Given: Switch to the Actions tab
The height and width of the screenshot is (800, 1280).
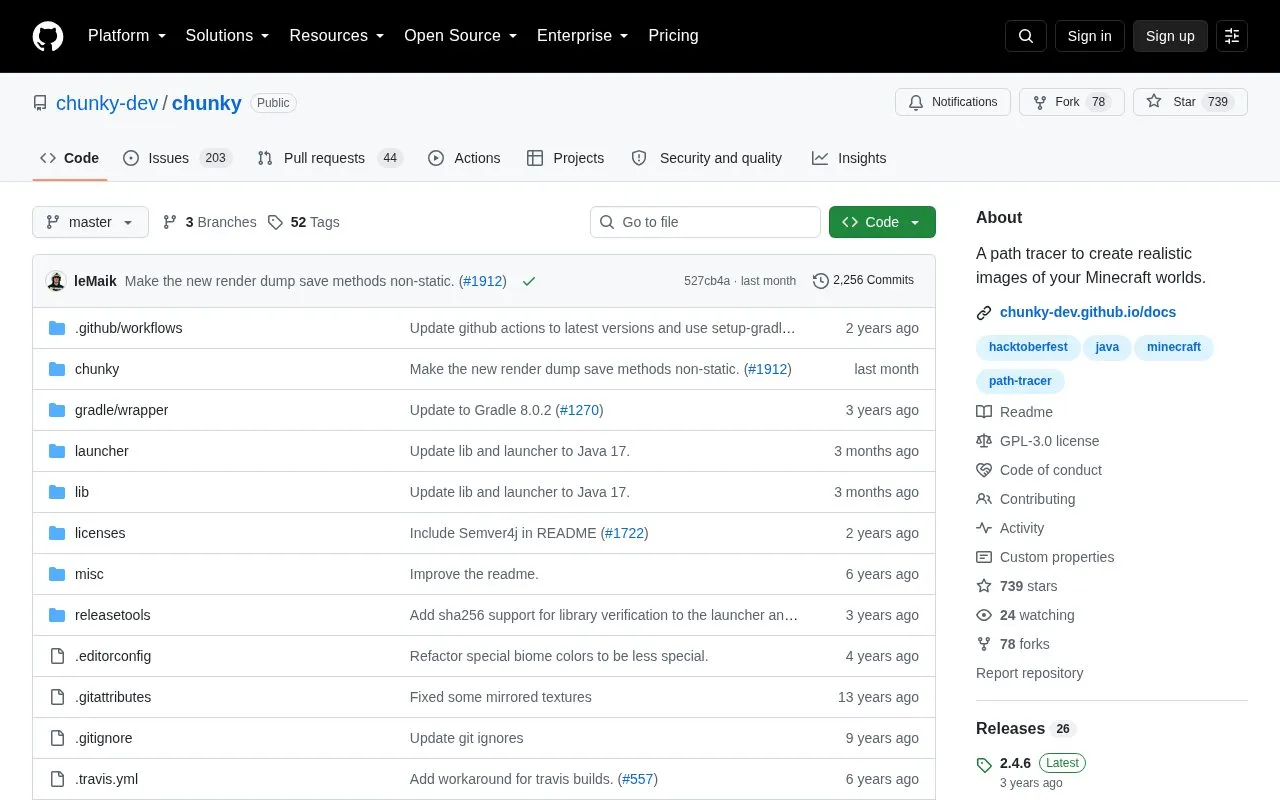Looking at the screenshot, I should pos(464,158).
